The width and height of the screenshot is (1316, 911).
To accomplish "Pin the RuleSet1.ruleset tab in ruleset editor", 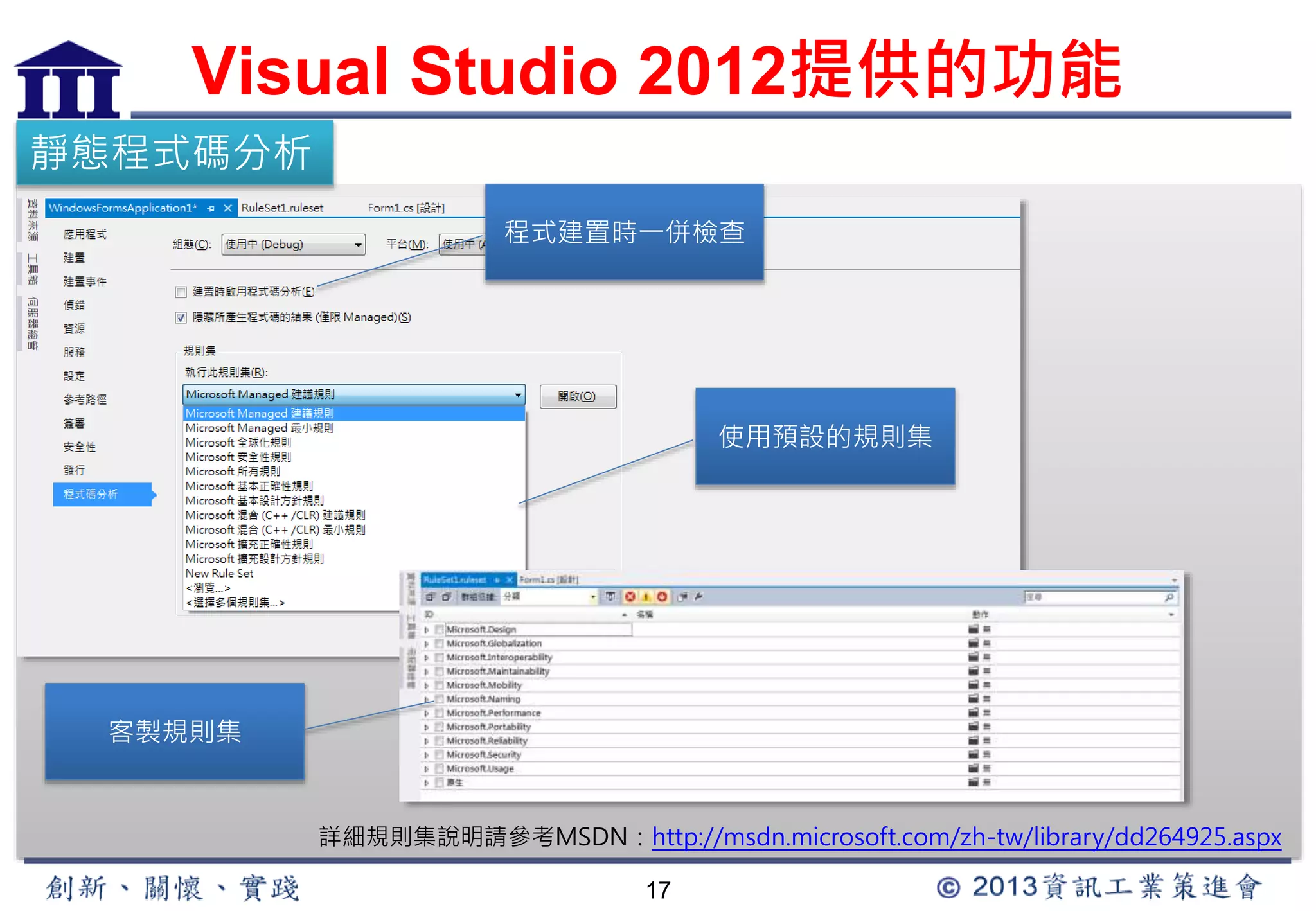I will tap(497, 579).
